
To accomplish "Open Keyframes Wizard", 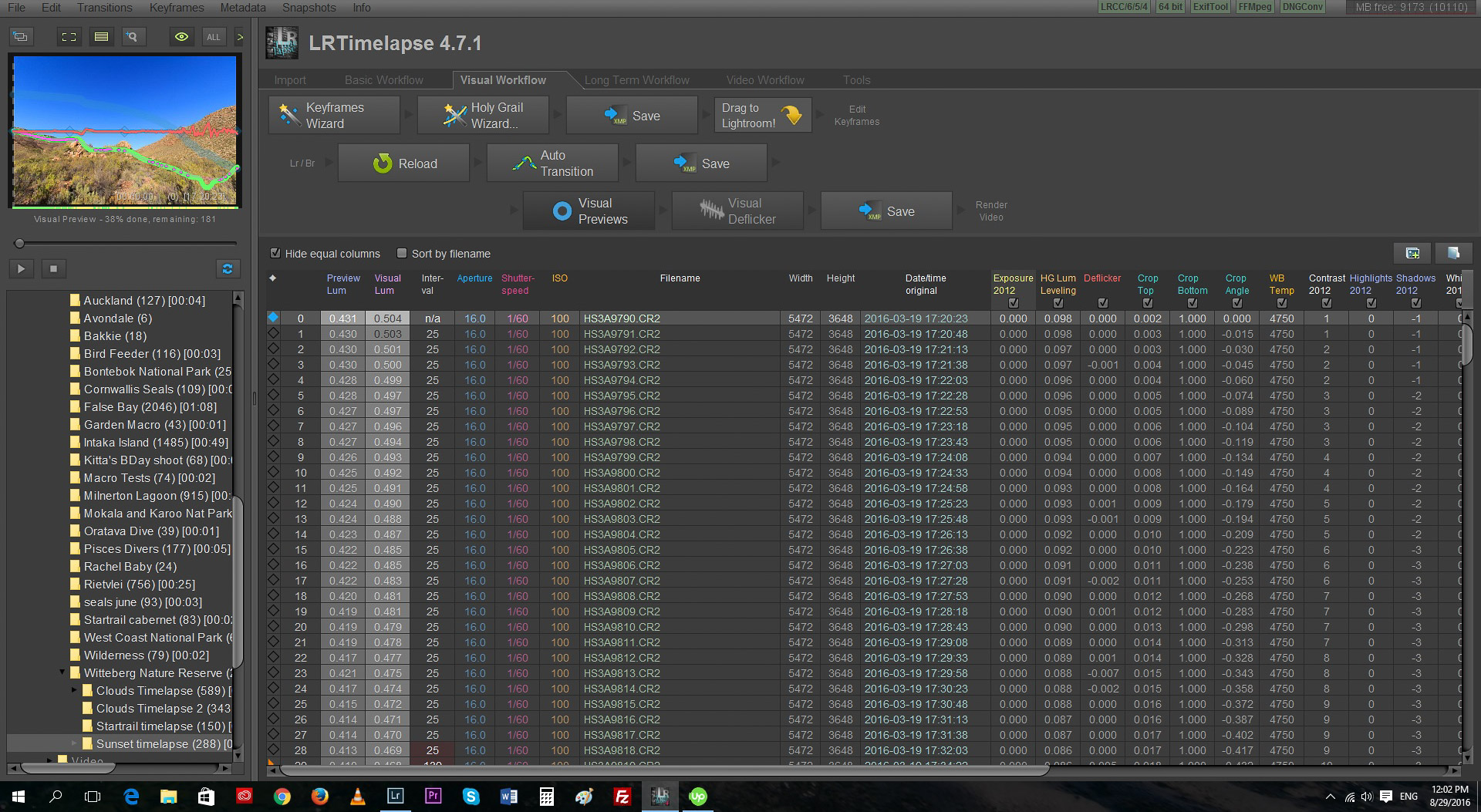I will pos(334,116).
